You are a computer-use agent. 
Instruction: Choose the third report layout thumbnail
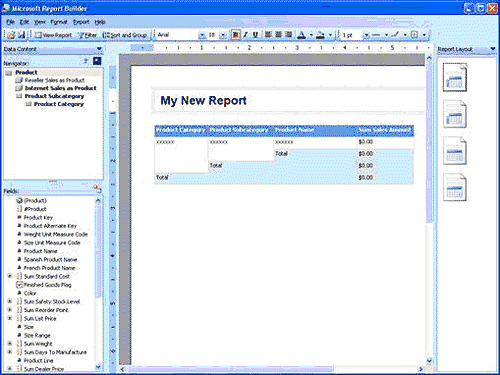coord(455,151)
